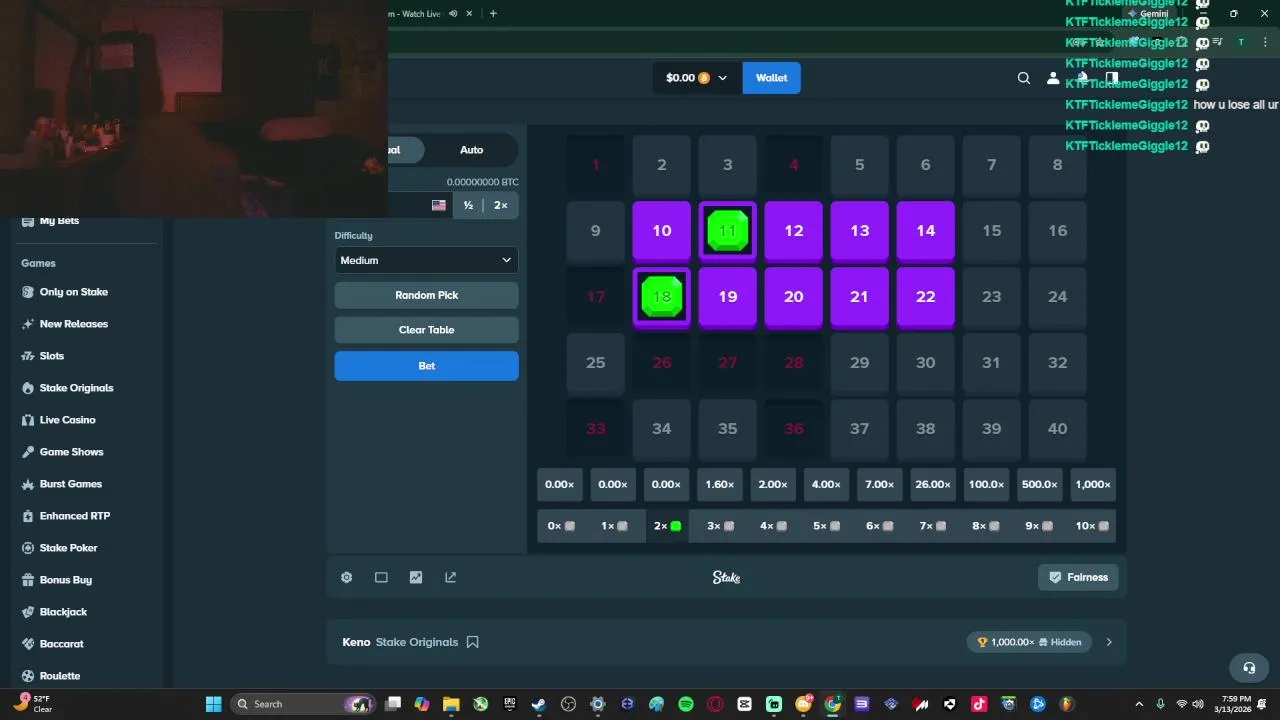1280x720 pixels.
Task: Click the Random Pick button
Action: point(427,295)
